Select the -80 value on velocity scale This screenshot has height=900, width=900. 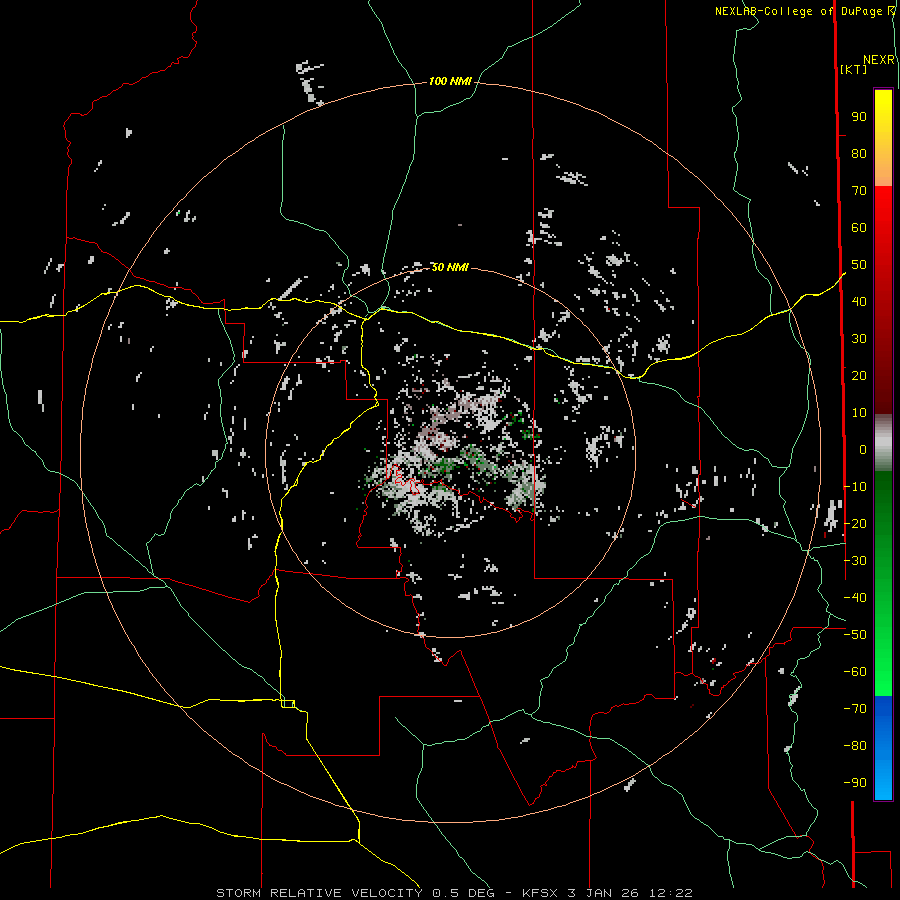click(855, 746)
